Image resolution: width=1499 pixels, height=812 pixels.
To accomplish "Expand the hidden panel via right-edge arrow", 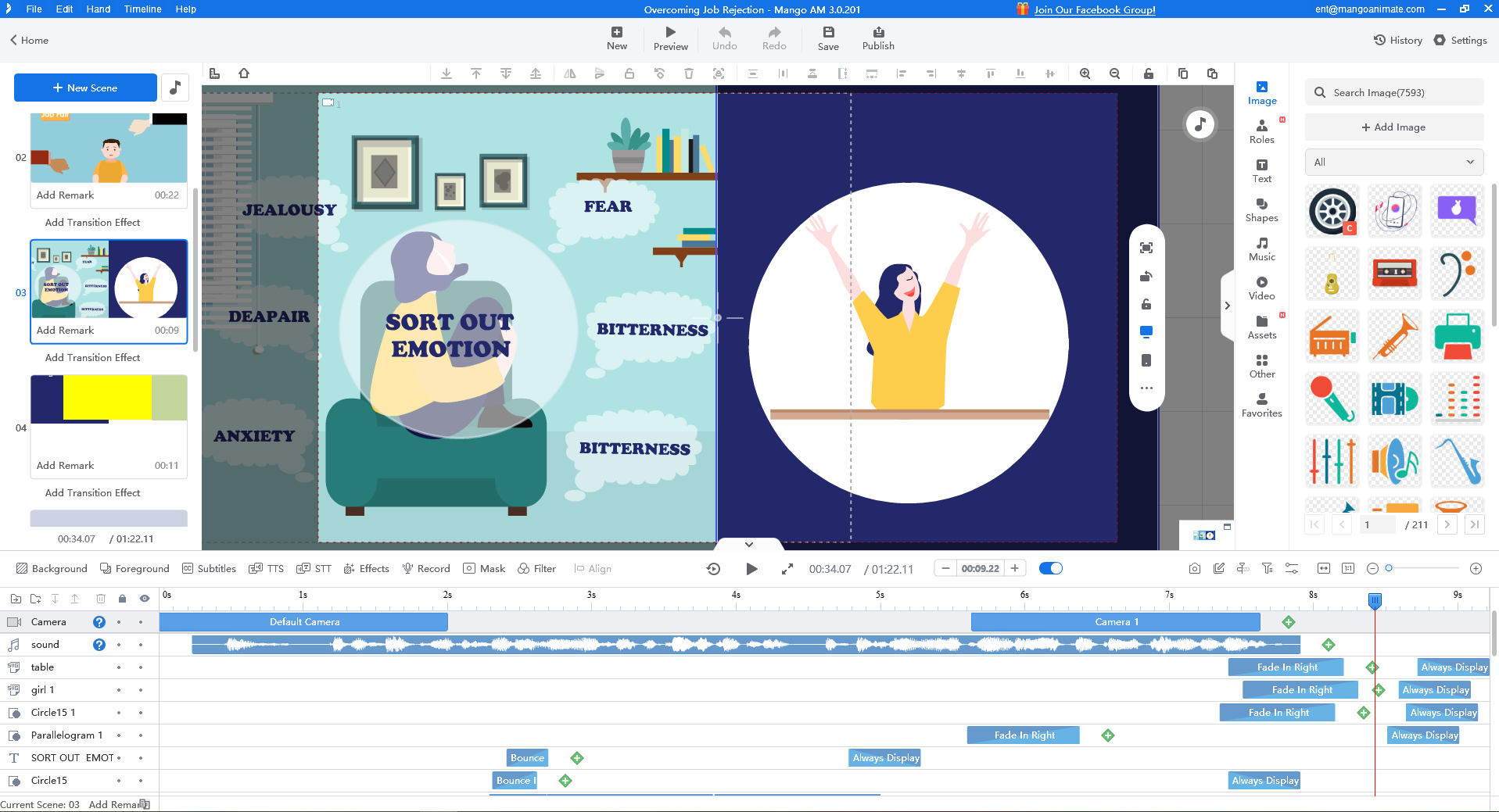I will click(1226, 306).
